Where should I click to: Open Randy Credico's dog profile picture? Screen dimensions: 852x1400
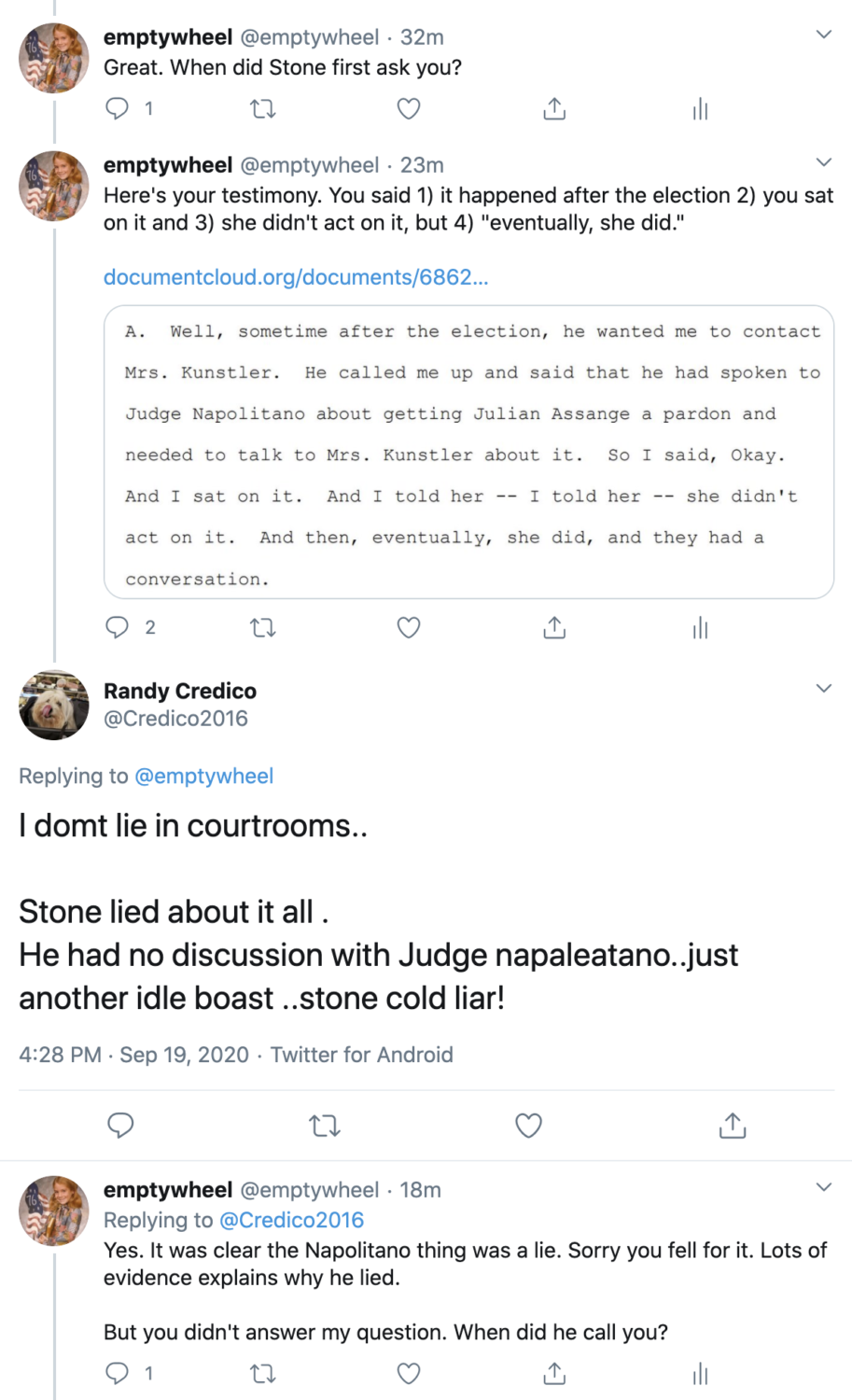[x=54, y=705]
